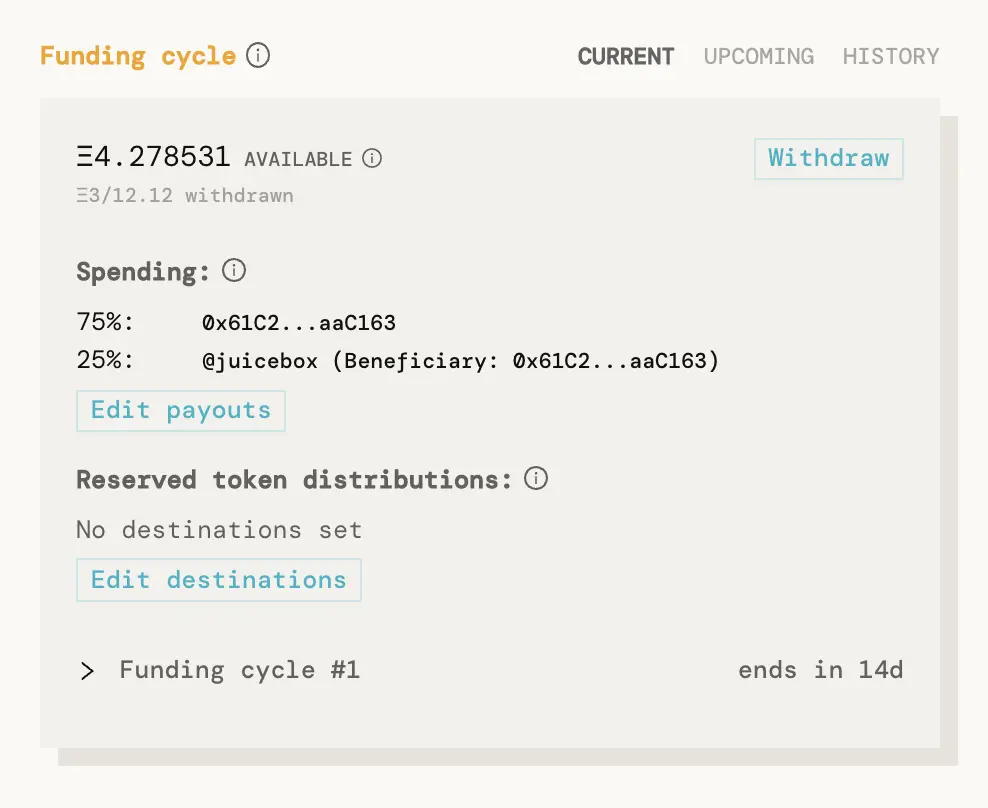Click the 'ends in 14d' text

pos(820,670)
